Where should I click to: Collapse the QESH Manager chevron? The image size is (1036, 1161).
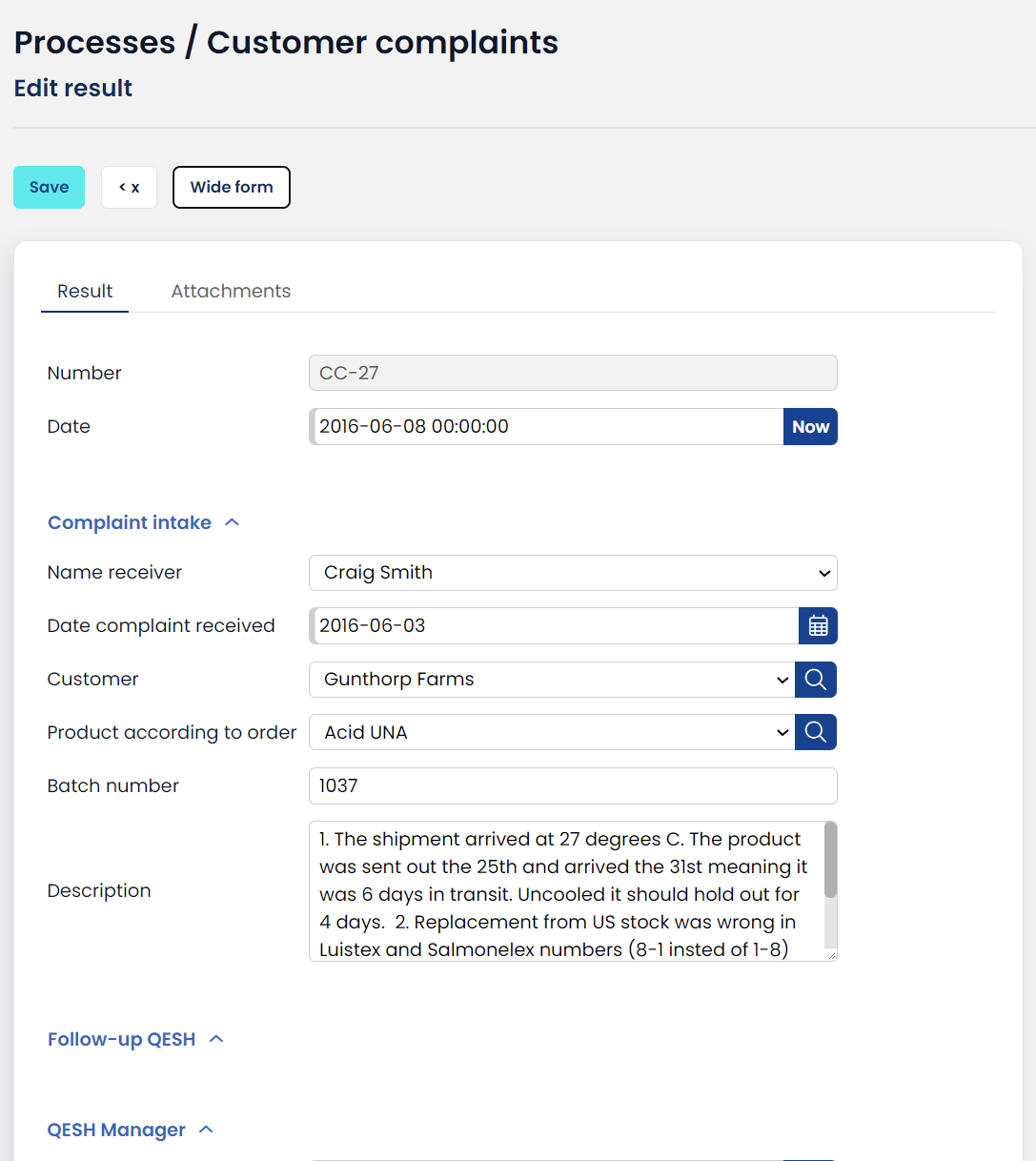pyautogui.click(x=206, y=1130)
